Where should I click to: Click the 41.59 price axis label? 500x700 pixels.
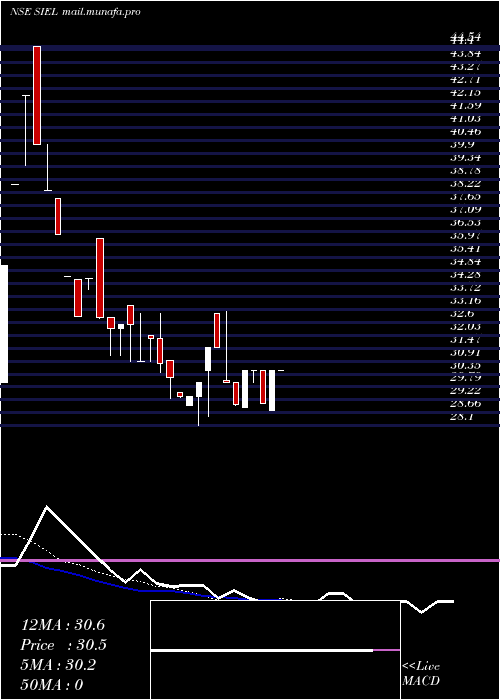465,106
